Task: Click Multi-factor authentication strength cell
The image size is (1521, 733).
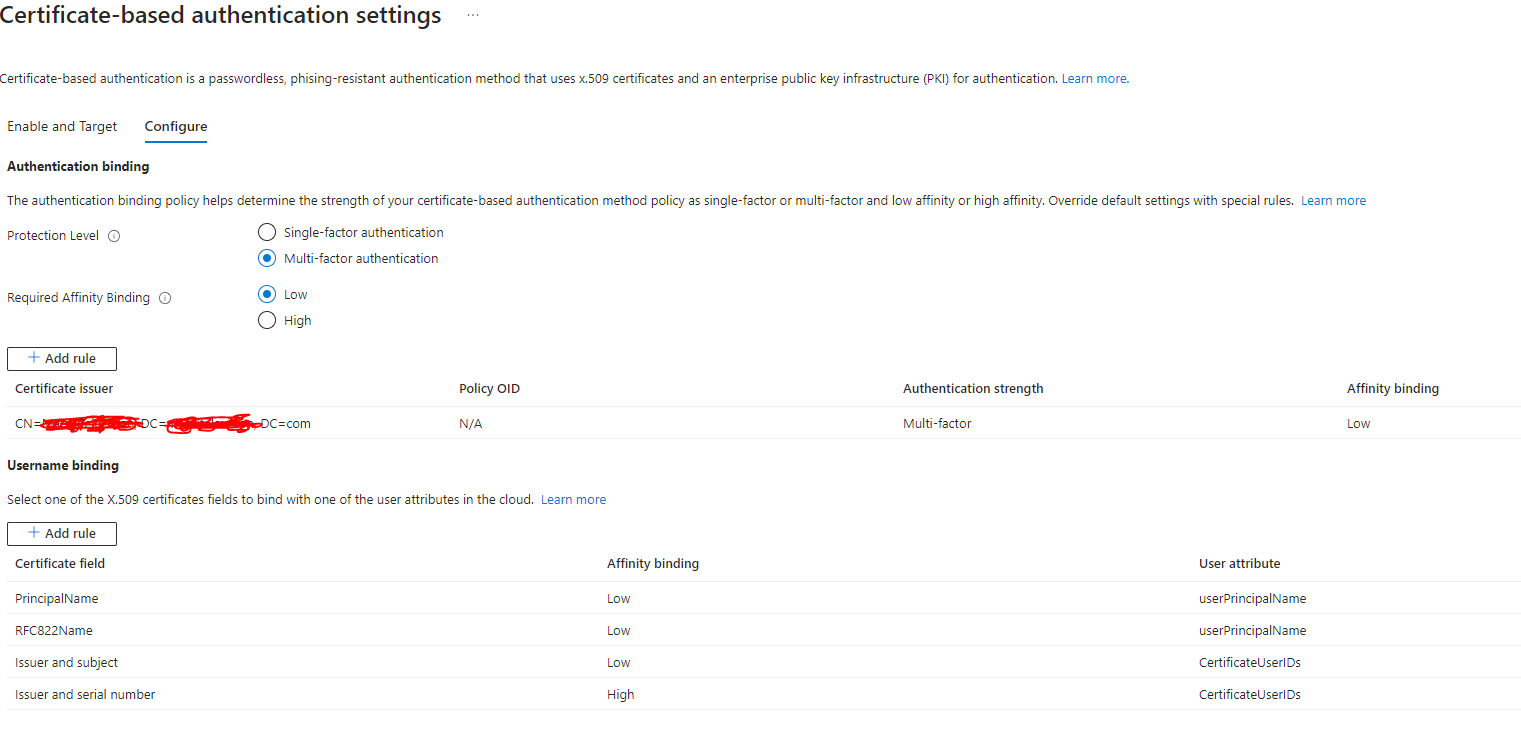Action: tap(937, 423)
